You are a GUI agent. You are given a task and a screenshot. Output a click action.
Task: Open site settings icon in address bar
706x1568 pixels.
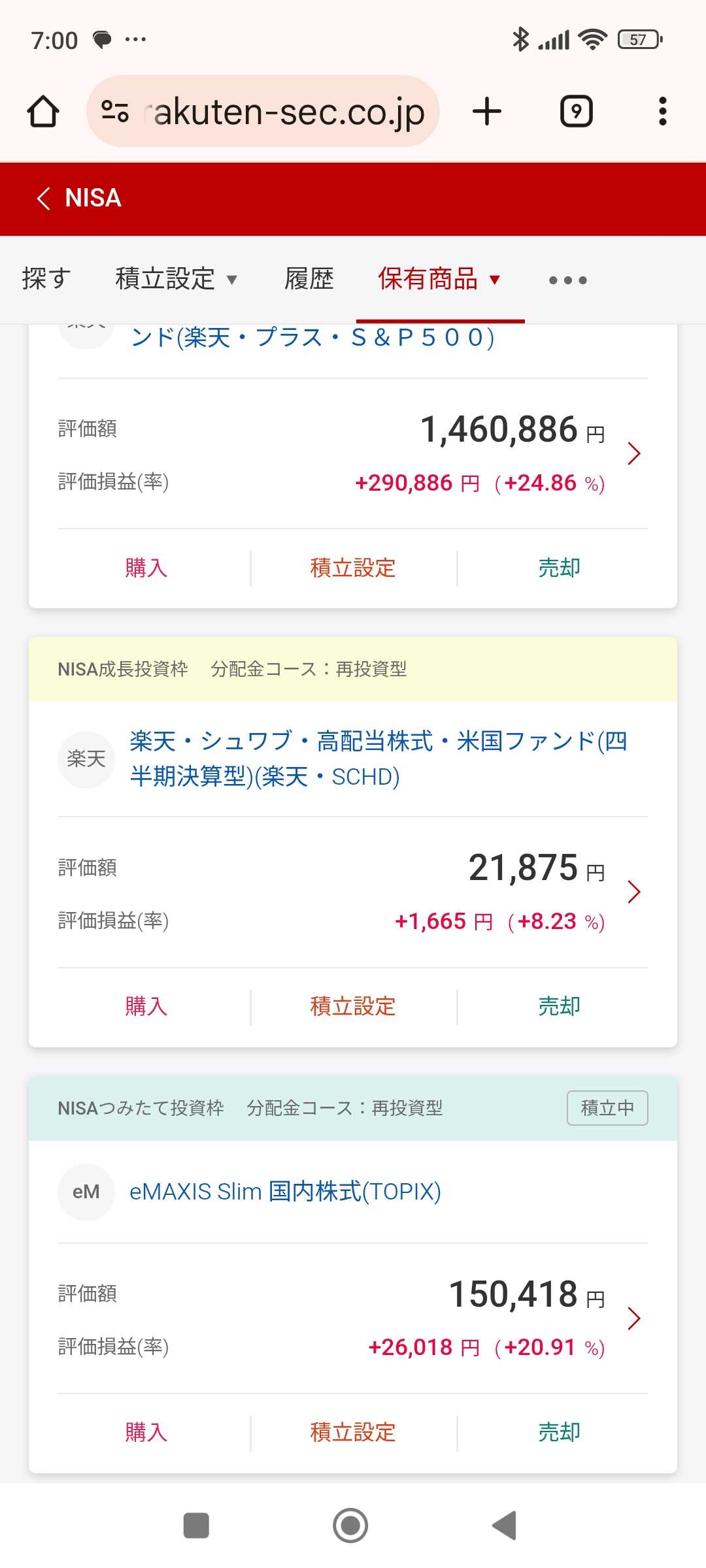[x=115, y=111]
